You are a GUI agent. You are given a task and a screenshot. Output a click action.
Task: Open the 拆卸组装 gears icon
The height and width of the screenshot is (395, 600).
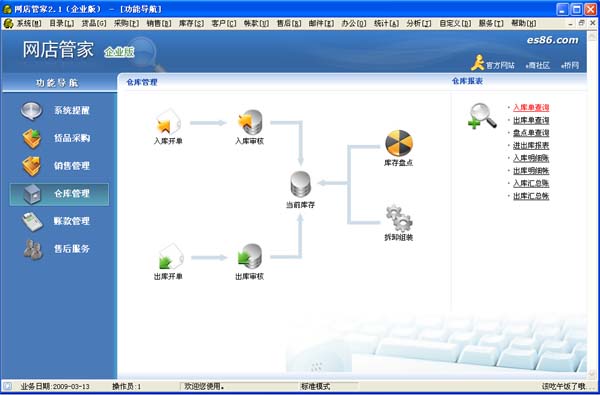pos(399,218)
